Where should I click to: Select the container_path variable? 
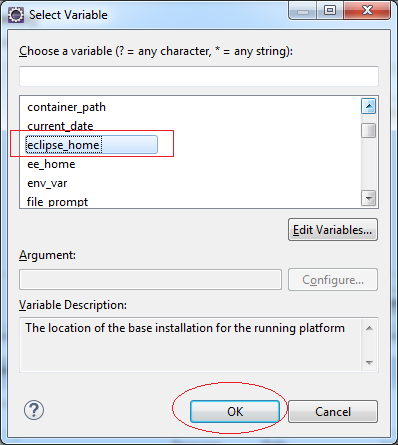66,107
